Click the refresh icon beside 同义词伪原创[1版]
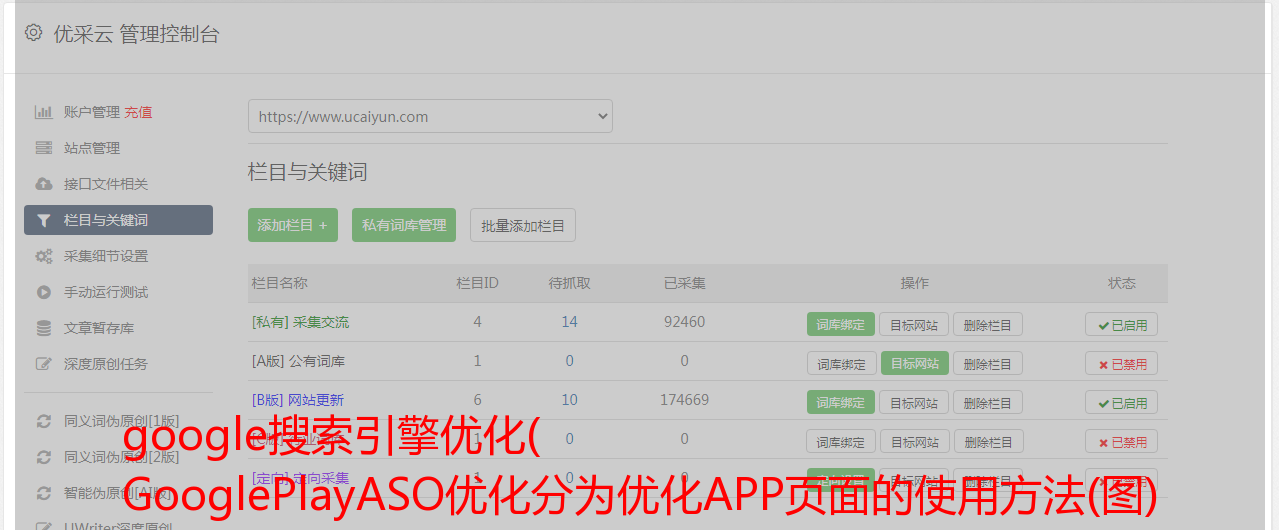Image resolution: width=1279 pixels, height=530 pixels. coord(43,421)
